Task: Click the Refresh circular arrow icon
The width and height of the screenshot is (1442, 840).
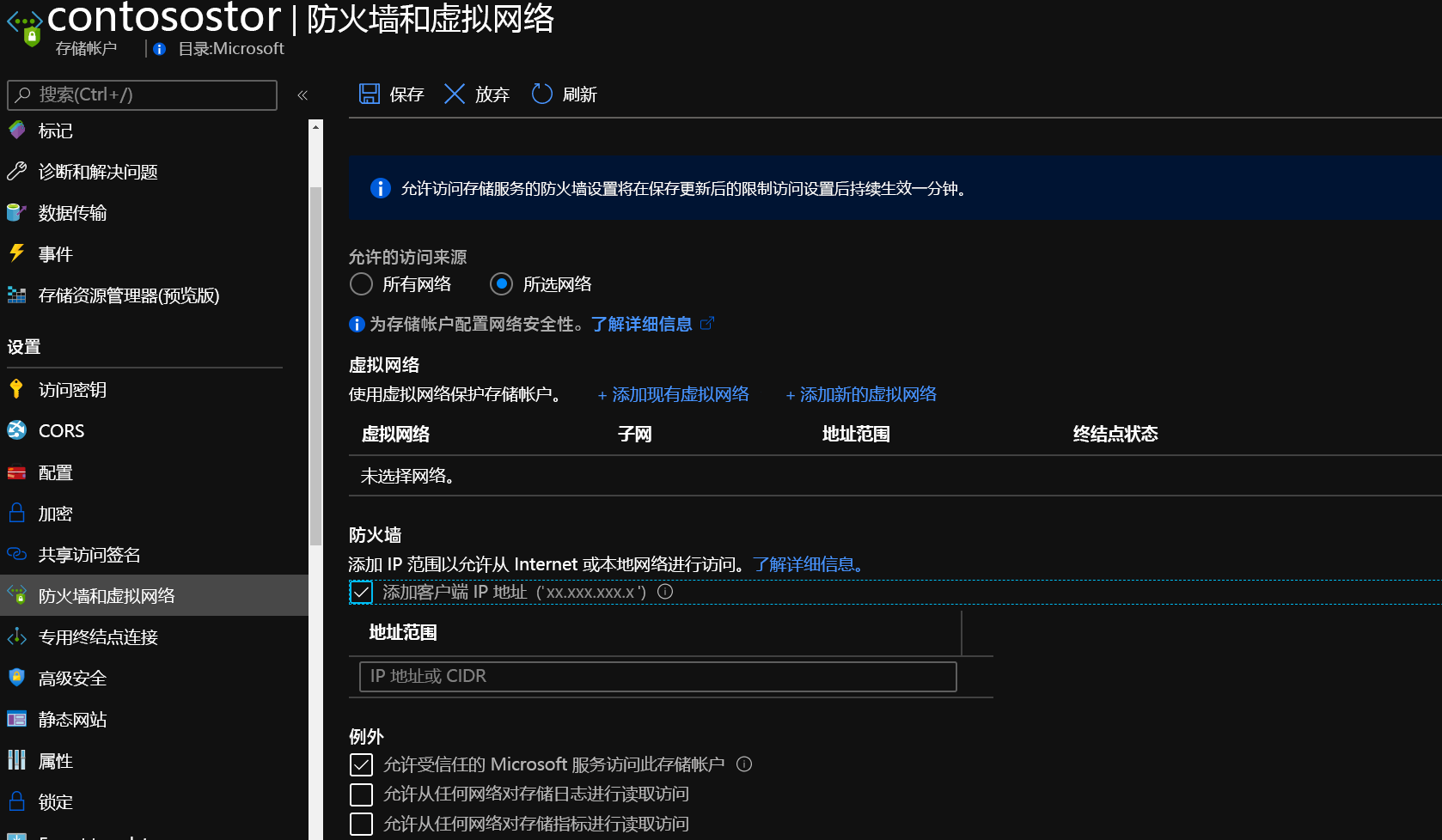Action: click(x=541, y=94)
